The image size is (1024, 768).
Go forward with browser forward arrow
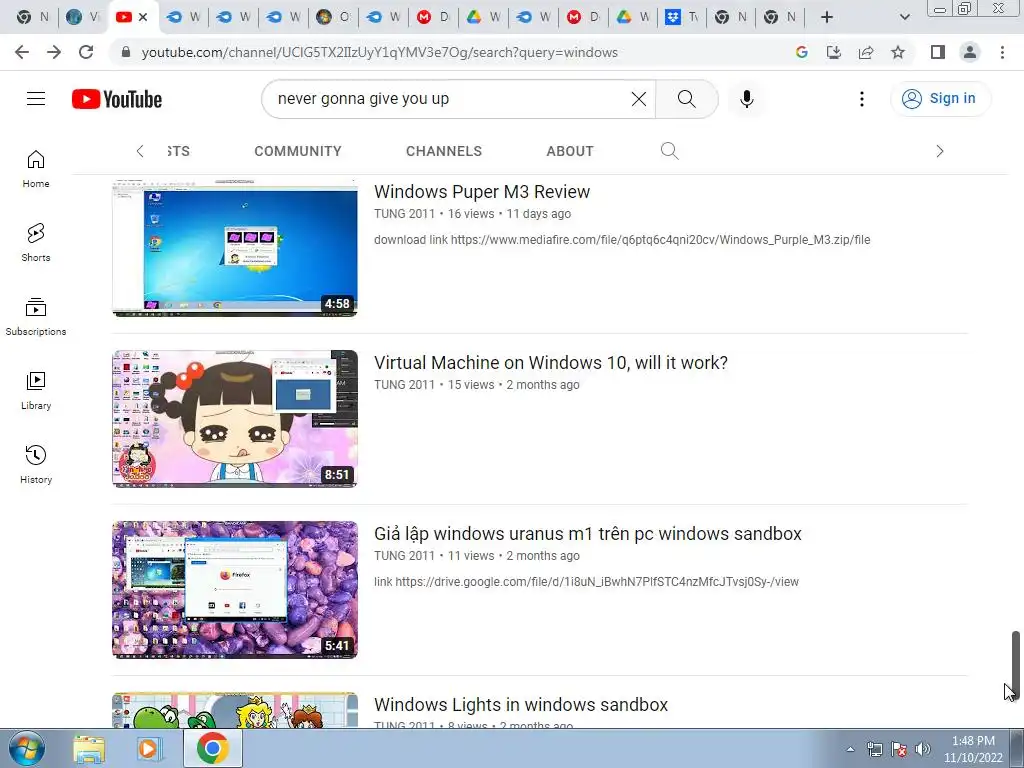point(54,52)
